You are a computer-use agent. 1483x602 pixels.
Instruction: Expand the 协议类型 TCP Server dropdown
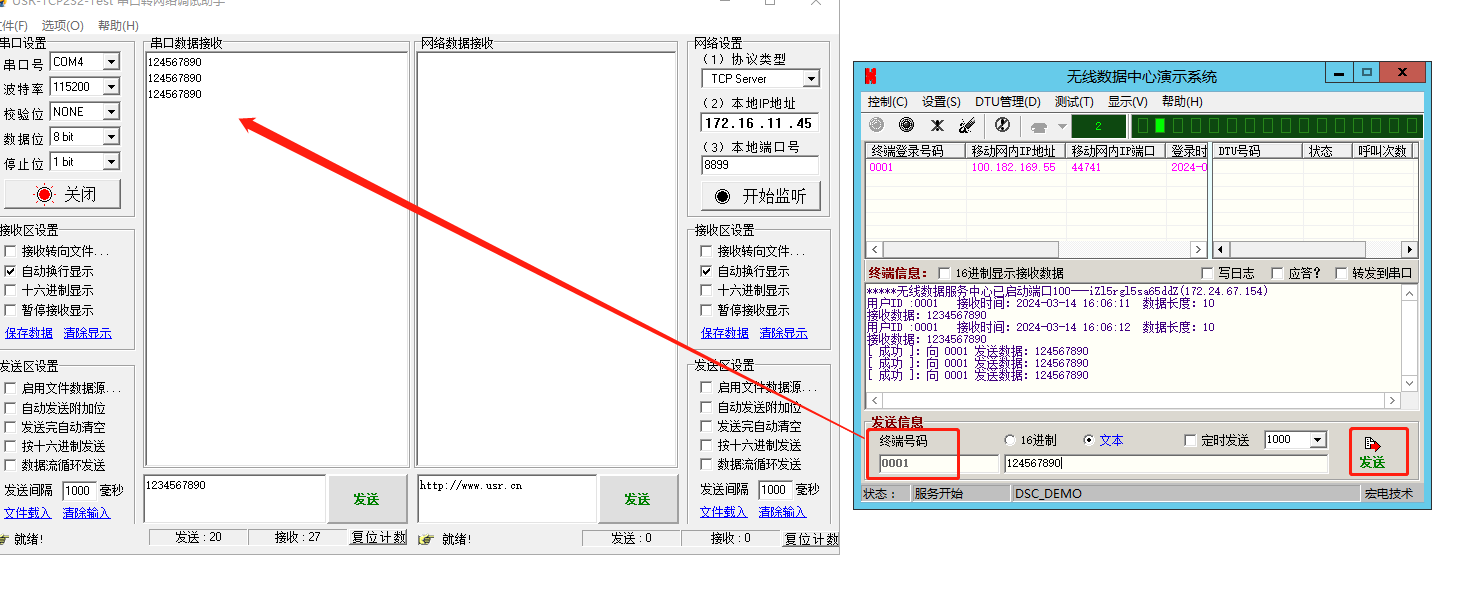tap(810, 79)
